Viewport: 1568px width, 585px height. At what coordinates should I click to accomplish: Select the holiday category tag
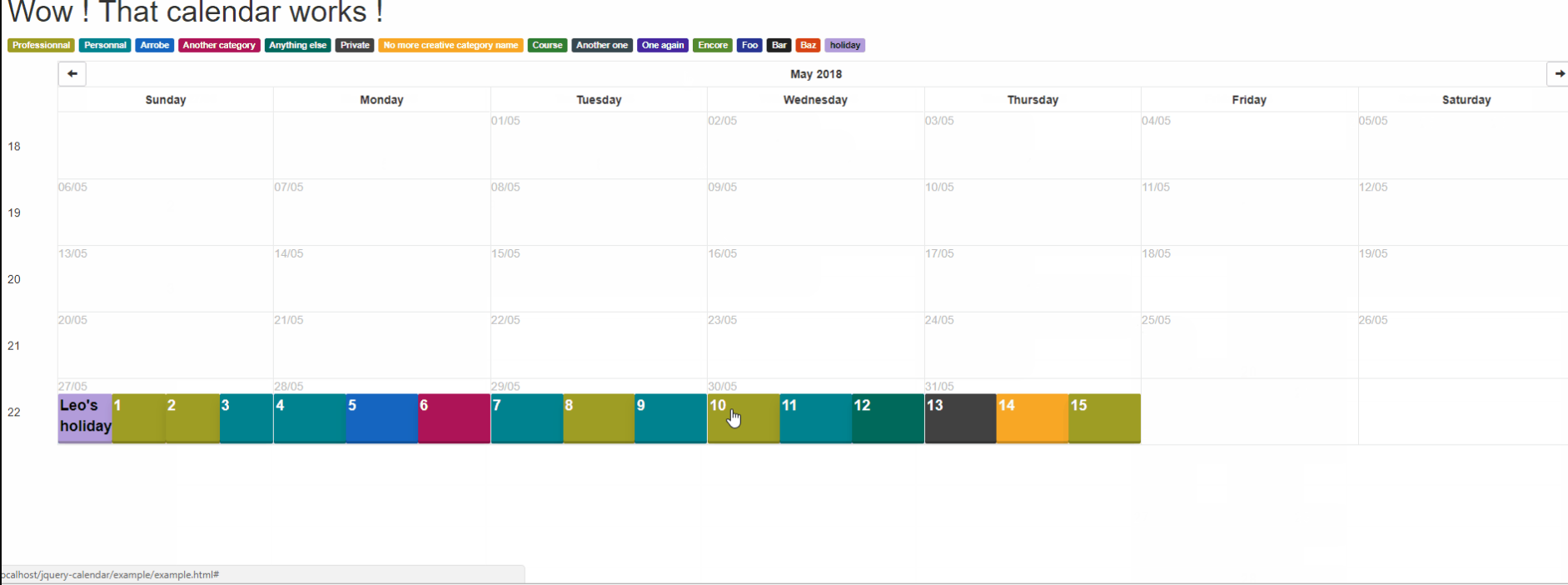click(x=844, y=46)
